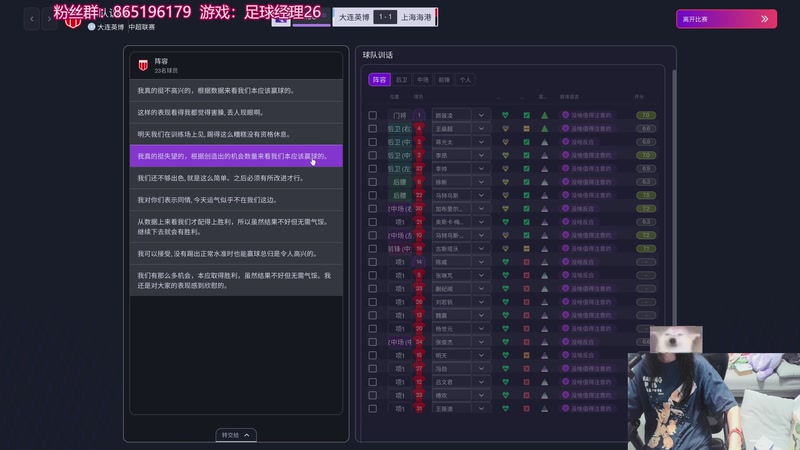
Task: Switch to the 个人 tab
Action: pyautogui.click(x=465, y=80)
